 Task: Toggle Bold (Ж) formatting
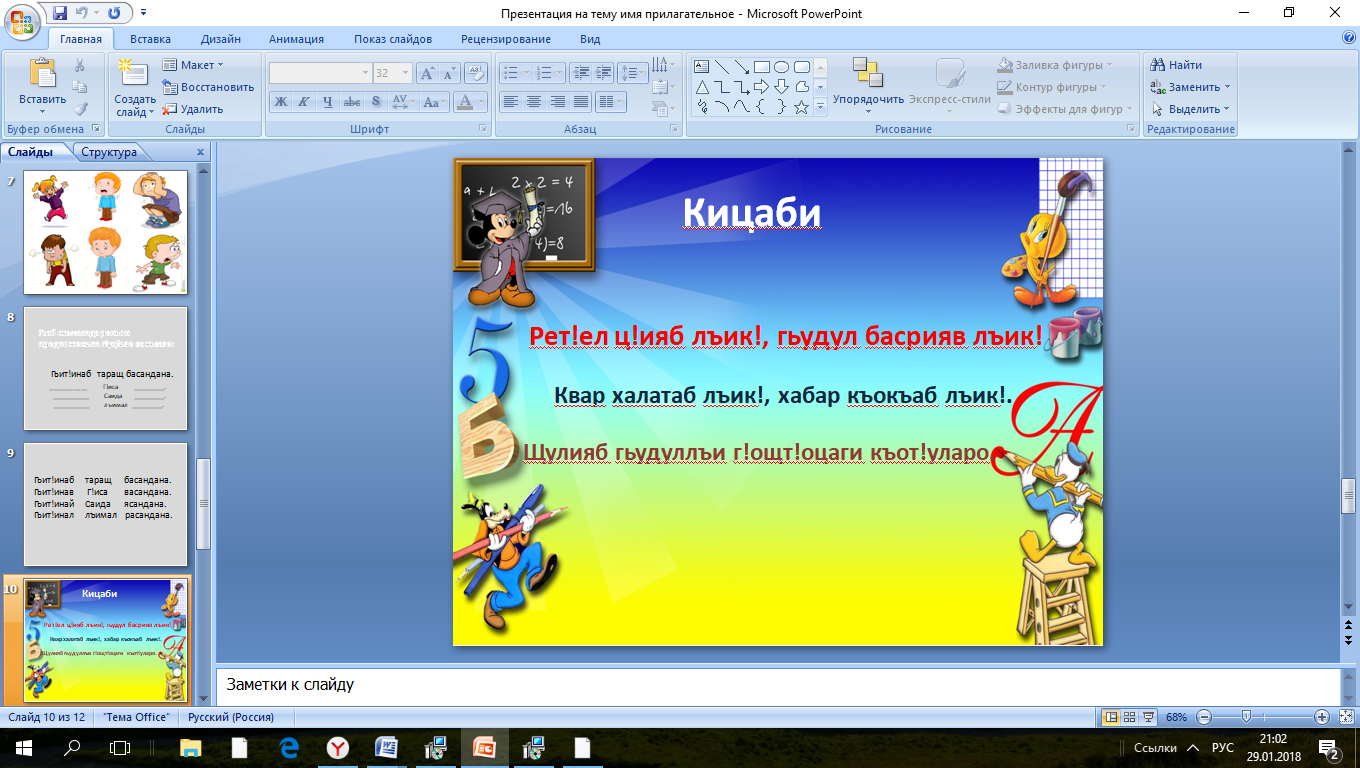point(280,102)
